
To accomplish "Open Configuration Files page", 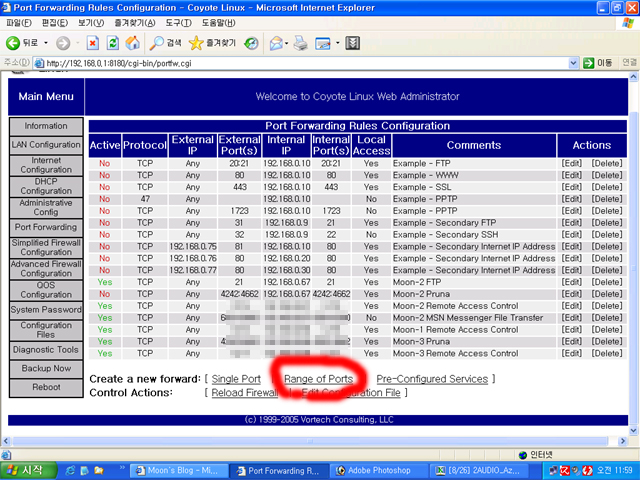I will [46, 330].
